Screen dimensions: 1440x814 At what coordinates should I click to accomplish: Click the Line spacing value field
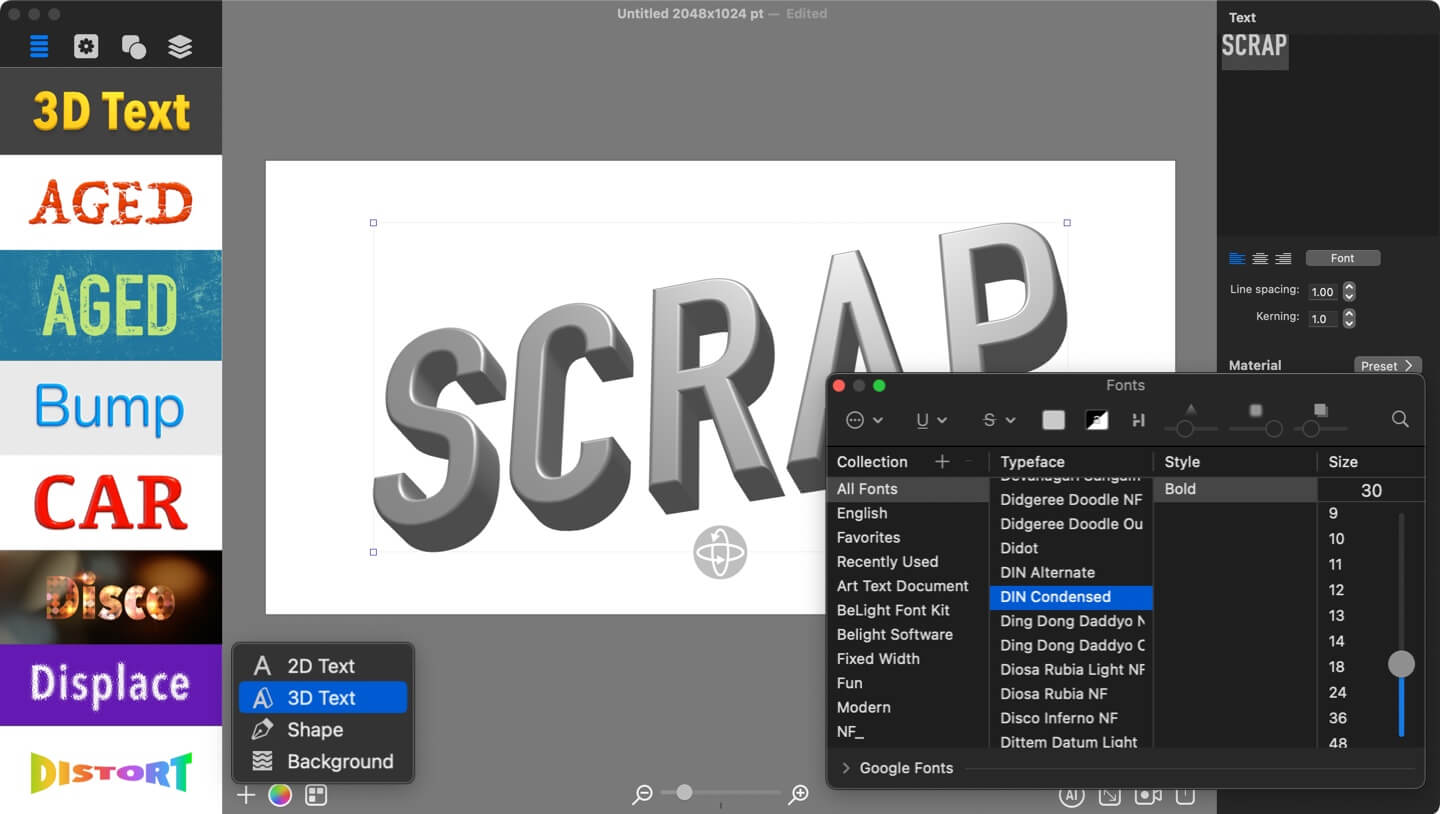(x=1323, y=292)
